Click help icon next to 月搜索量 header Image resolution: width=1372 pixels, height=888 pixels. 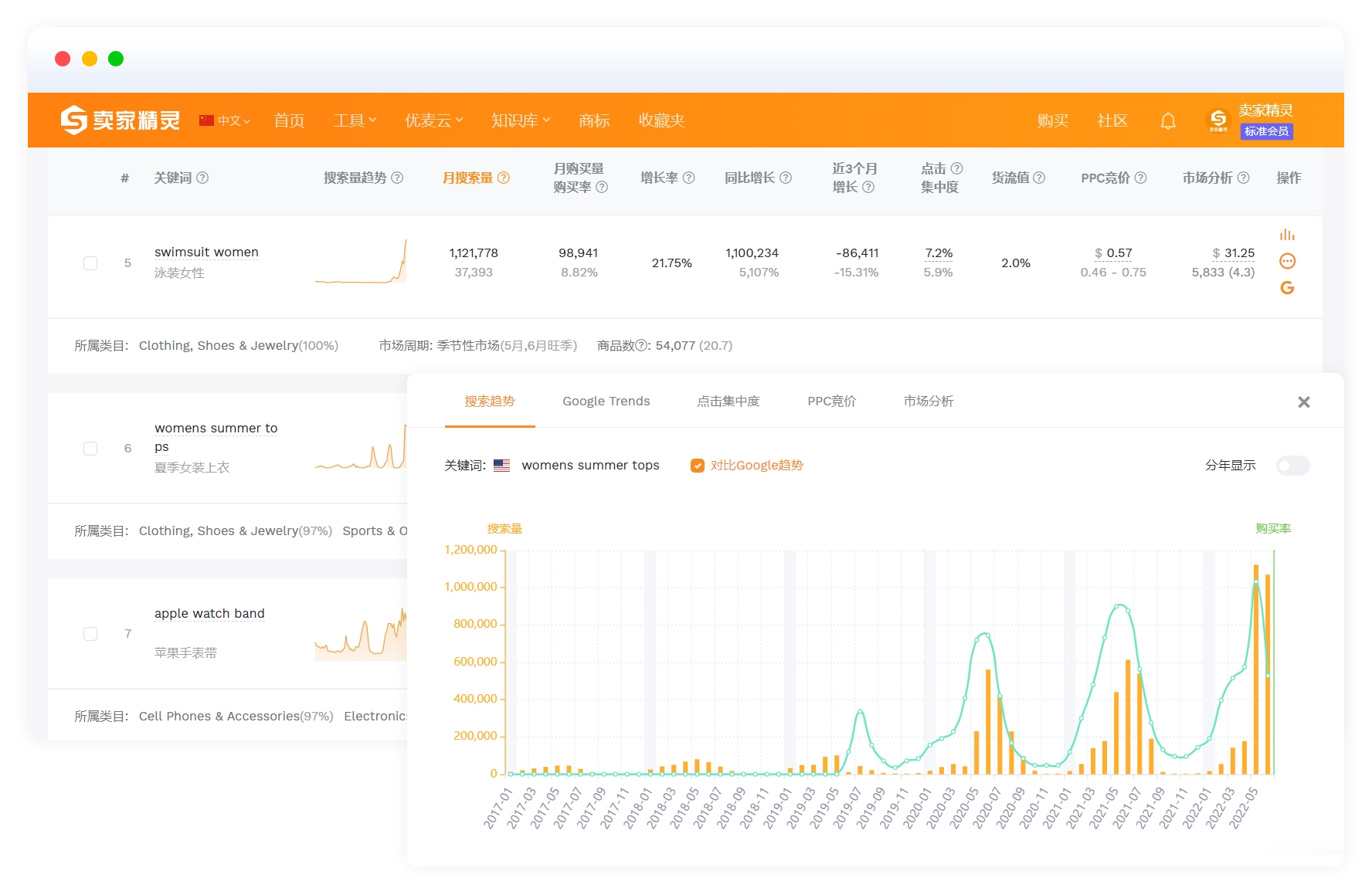click(x=504, y=178)
